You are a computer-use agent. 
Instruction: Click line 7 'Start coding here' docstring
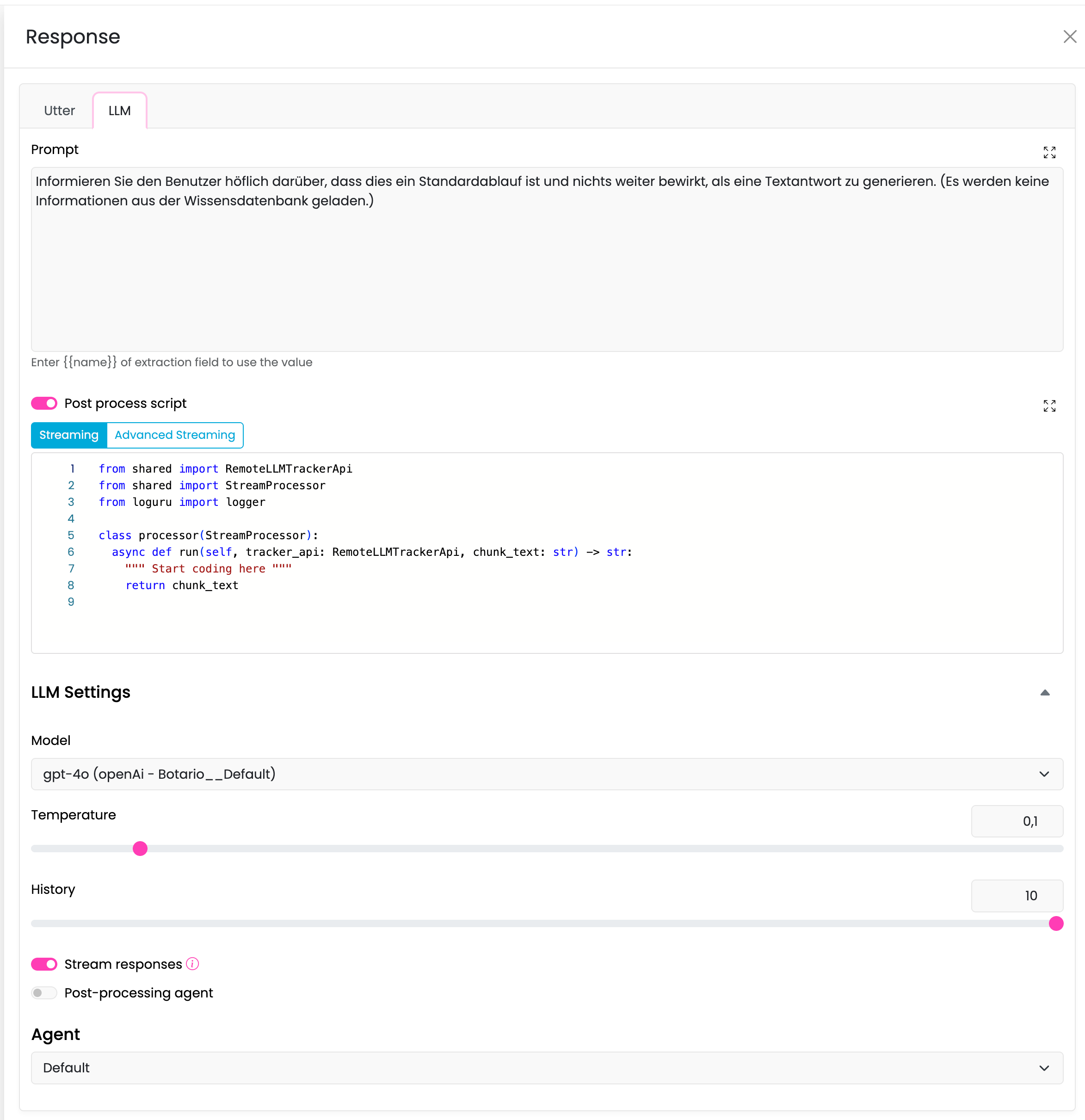(208, 569)
